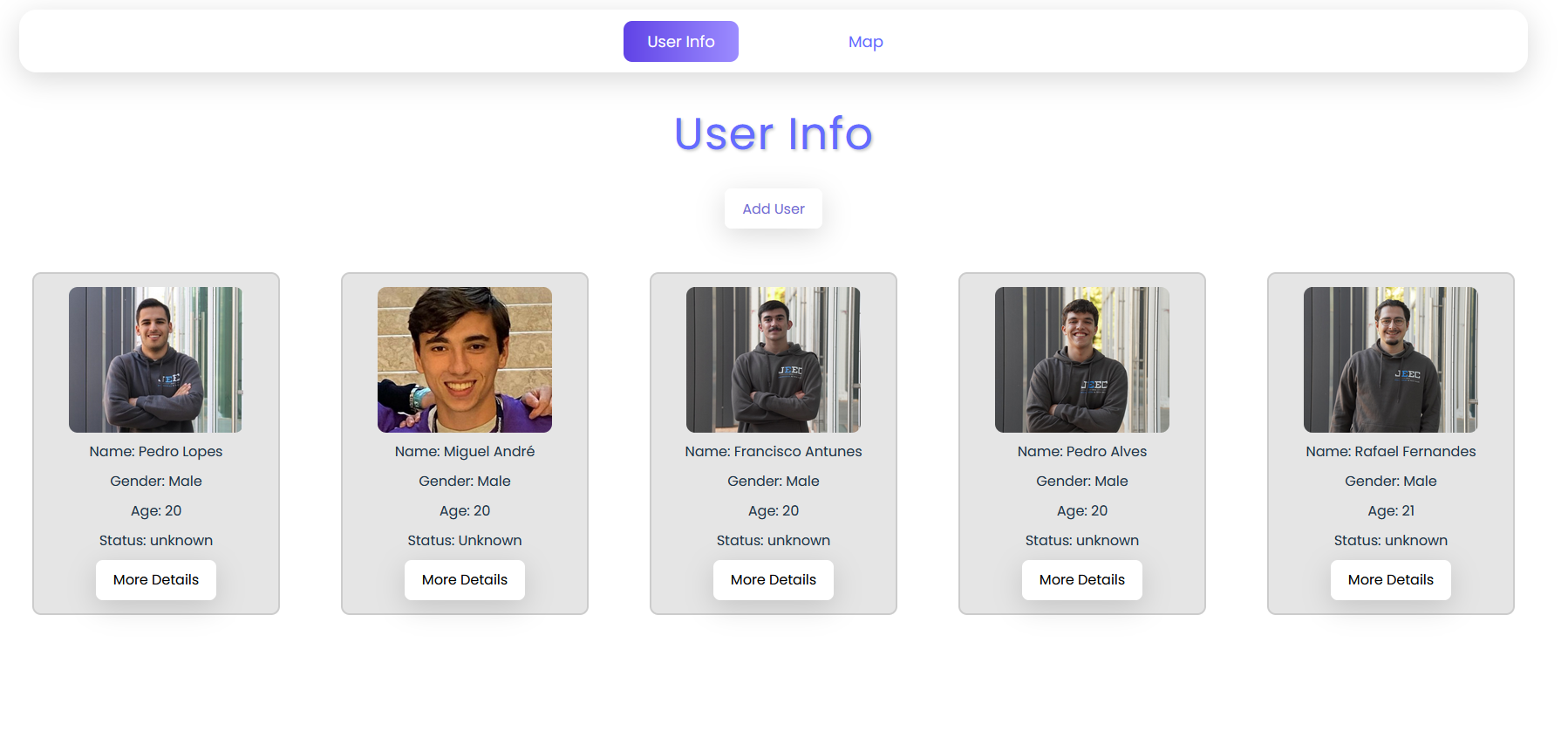Click Miguel André's profile photo
This screenshot has height=738, width=1568.
(x=465, y=359)
